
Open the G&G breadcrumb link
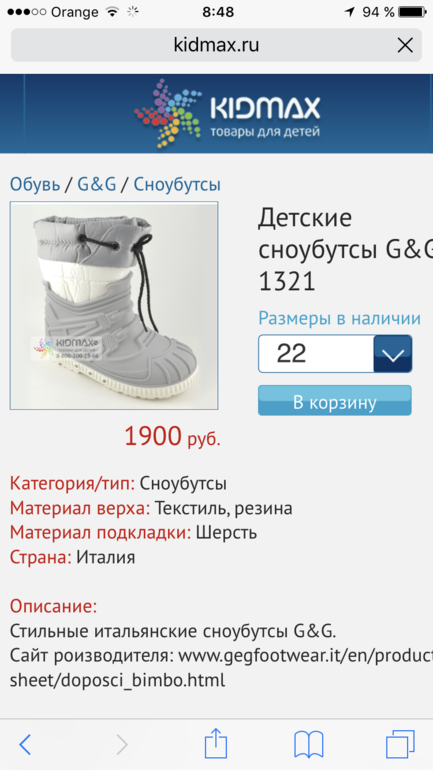(97, 185)
